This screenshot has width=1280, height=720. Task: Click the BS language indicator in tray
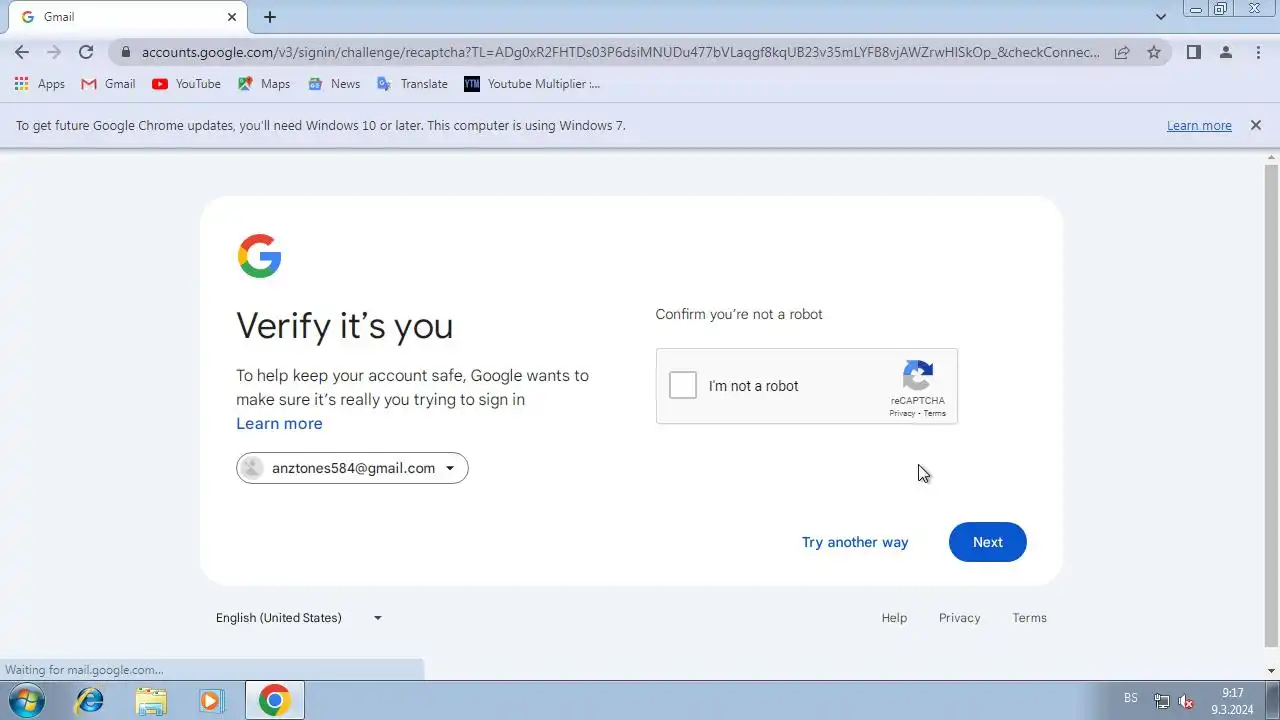click(1131, 698)
